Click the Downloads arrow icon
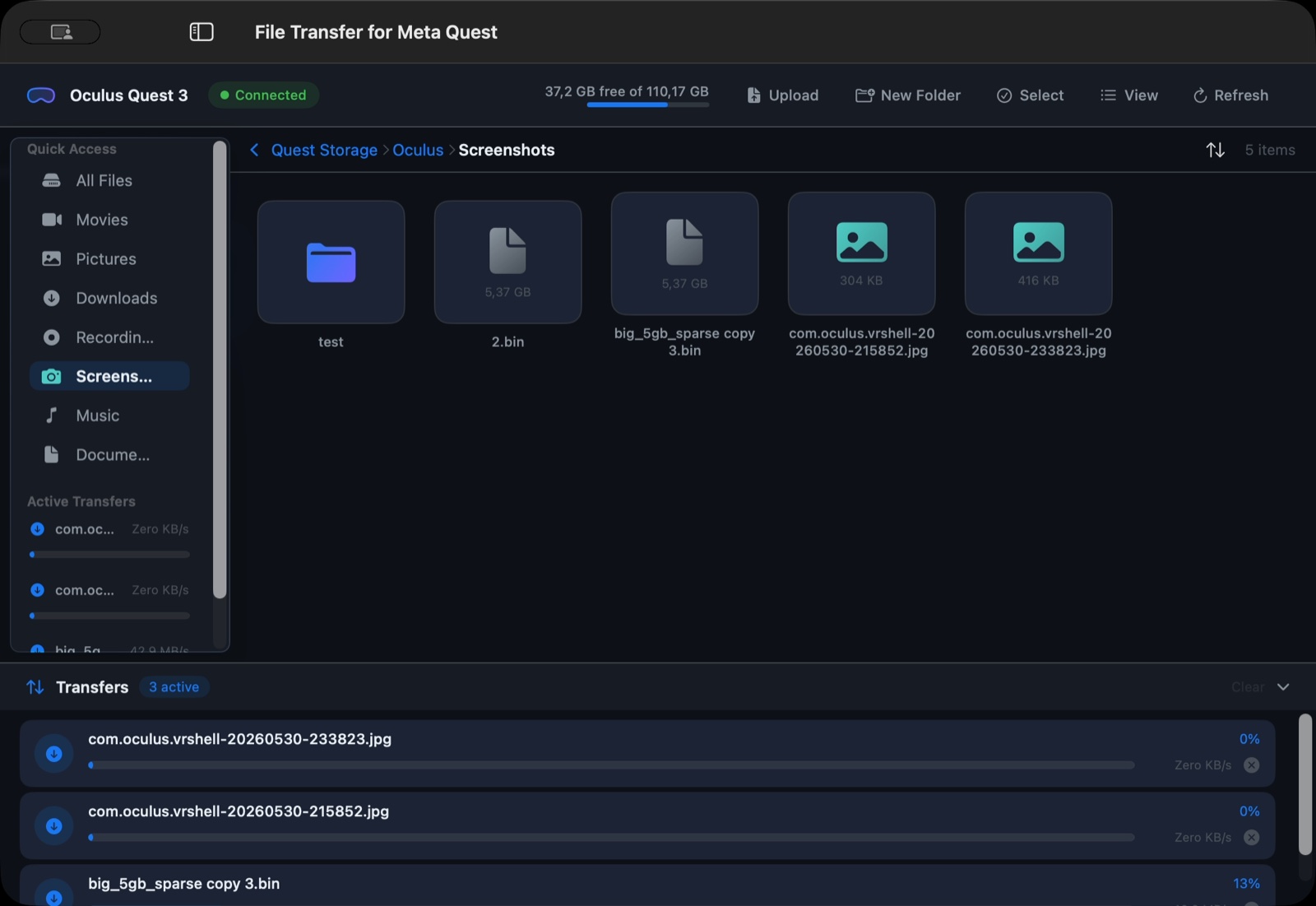Viewport: 1316px width, 906px height. tap(51, 298)
